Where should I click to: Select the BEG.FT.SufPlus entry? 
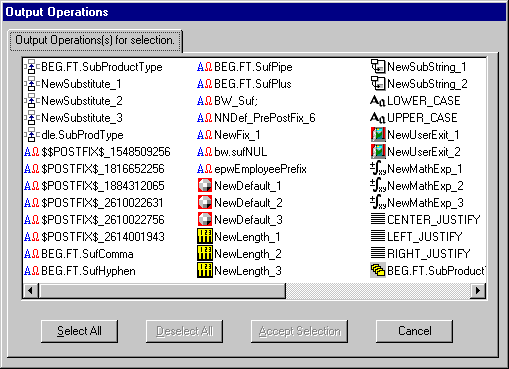[x=253, y=84]
